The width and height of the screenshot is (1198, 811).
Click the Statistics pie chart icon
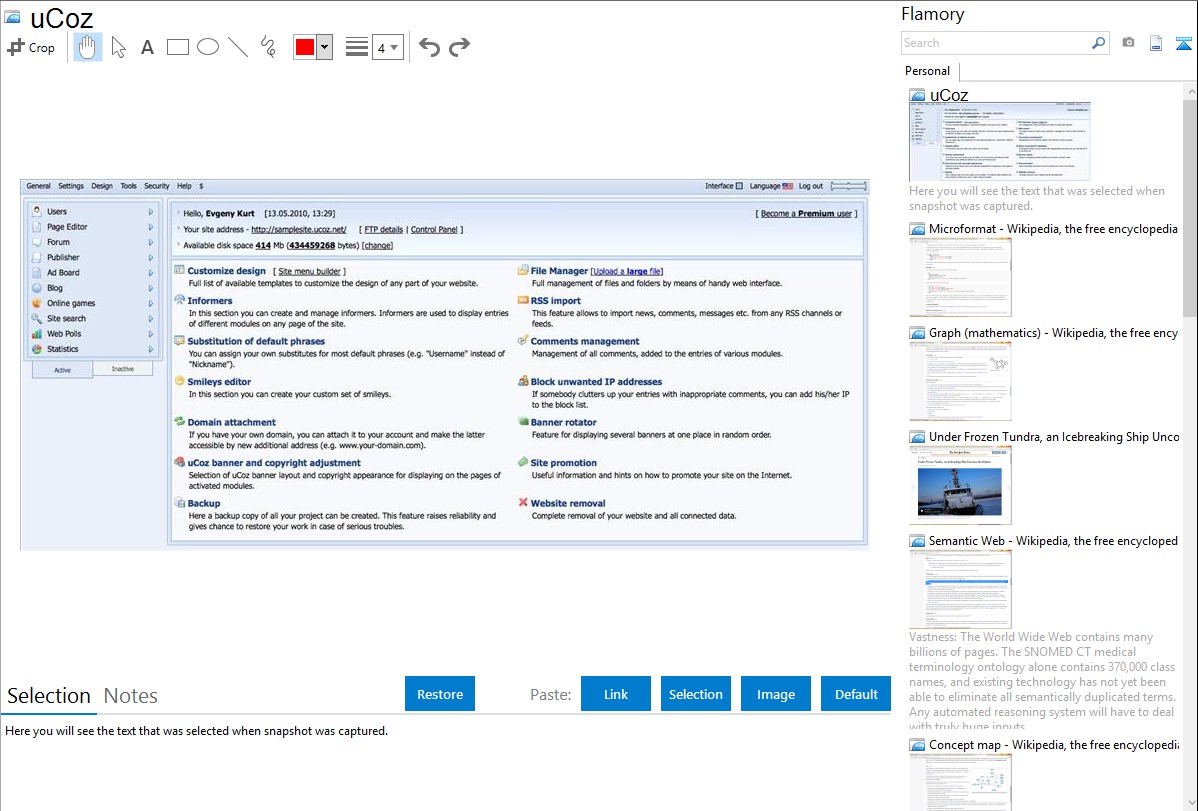37,349
